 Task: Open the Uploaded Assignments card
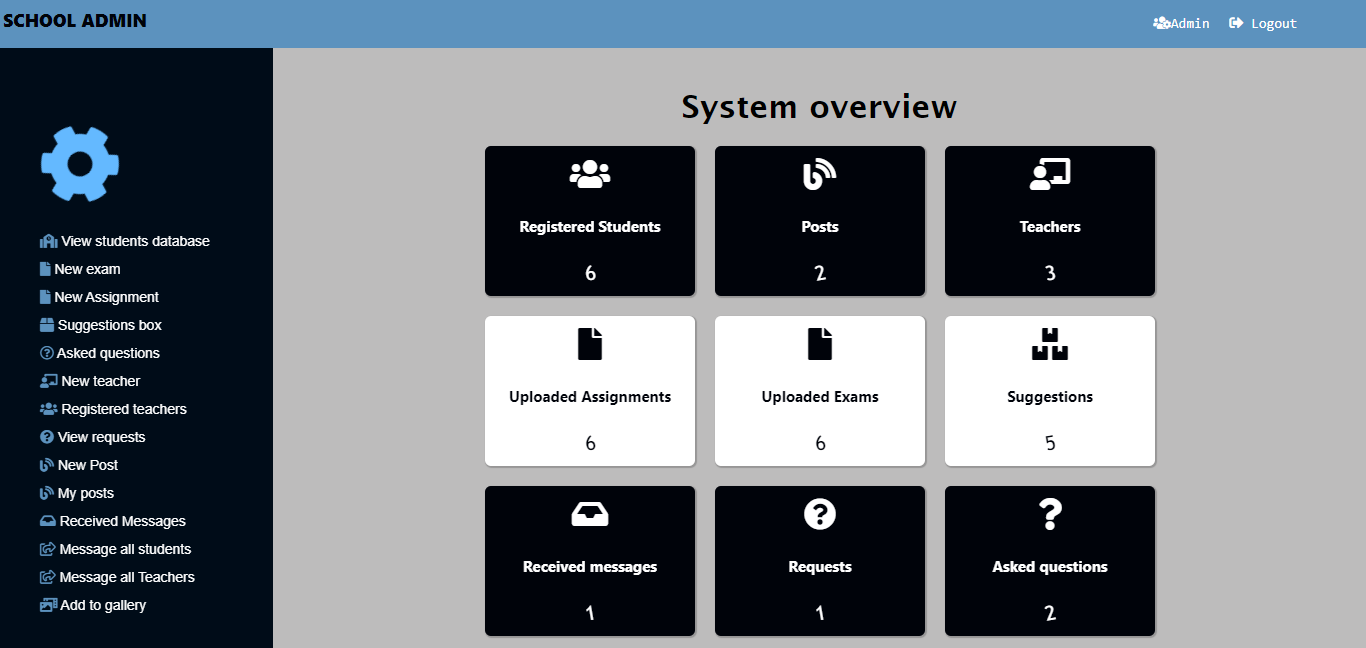click(589, 391)
